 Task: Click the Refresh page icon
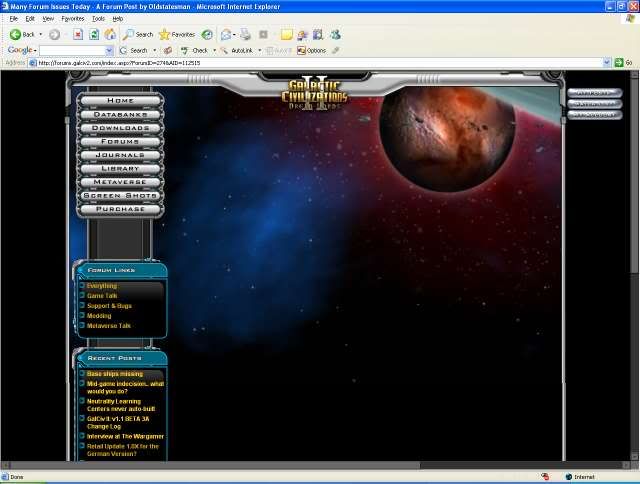click(94, 35)
